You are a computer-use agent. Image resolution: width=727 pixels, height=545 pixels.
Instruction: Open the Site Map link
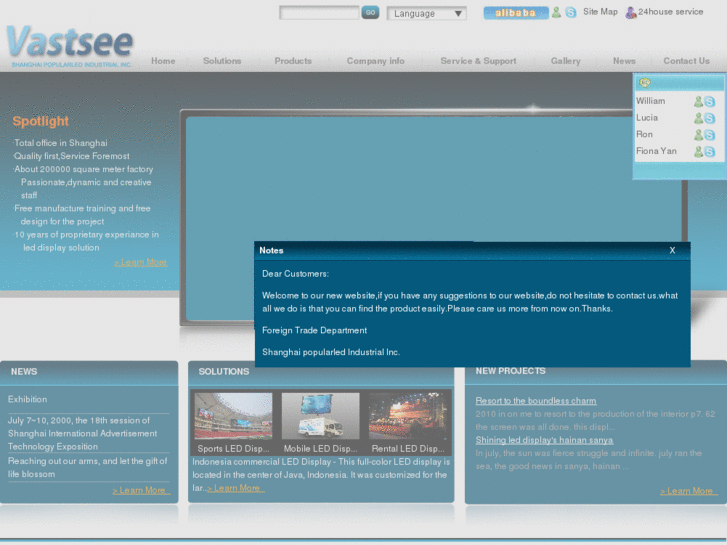(600, 12)
